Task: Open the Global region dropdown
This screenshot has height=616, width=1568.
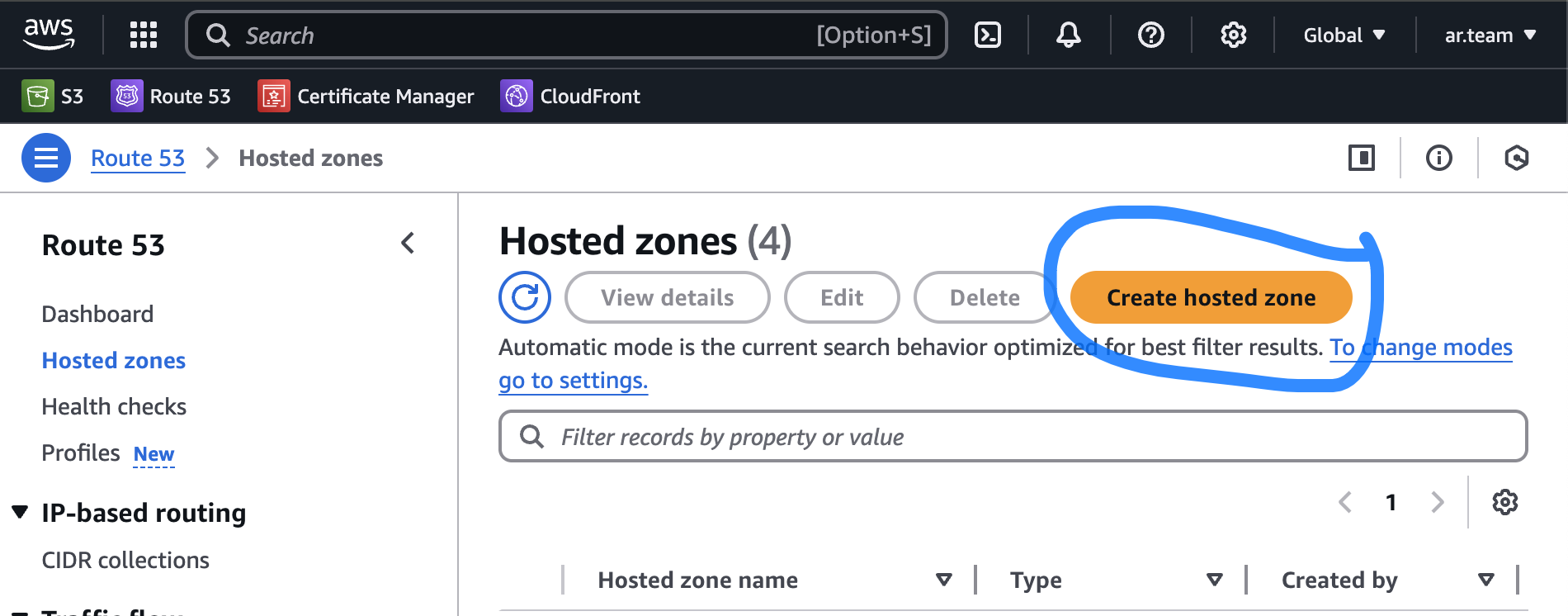Action: pyautogui.click(x=1344, y=36)
